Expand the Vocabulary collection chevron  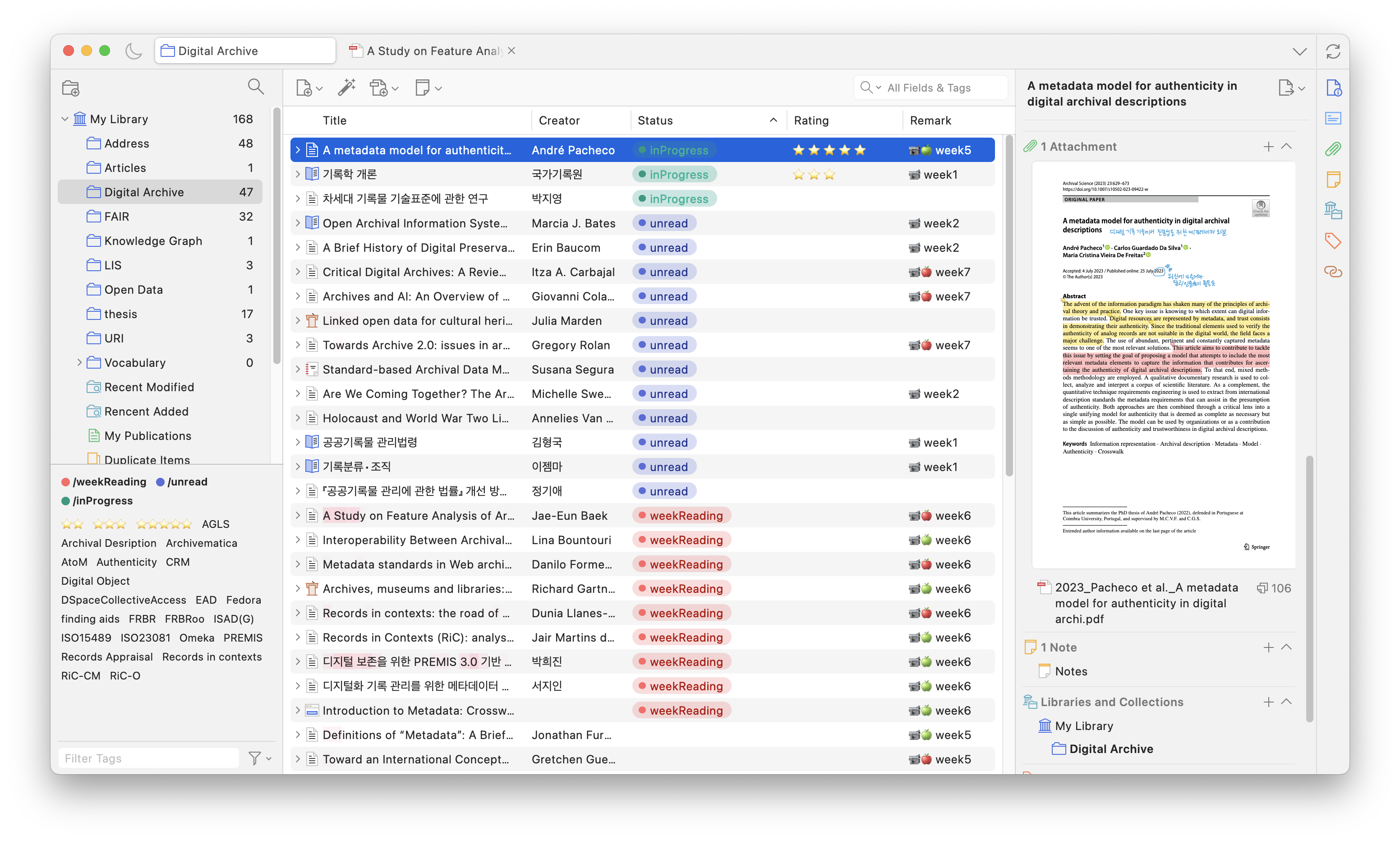point(79,363)
